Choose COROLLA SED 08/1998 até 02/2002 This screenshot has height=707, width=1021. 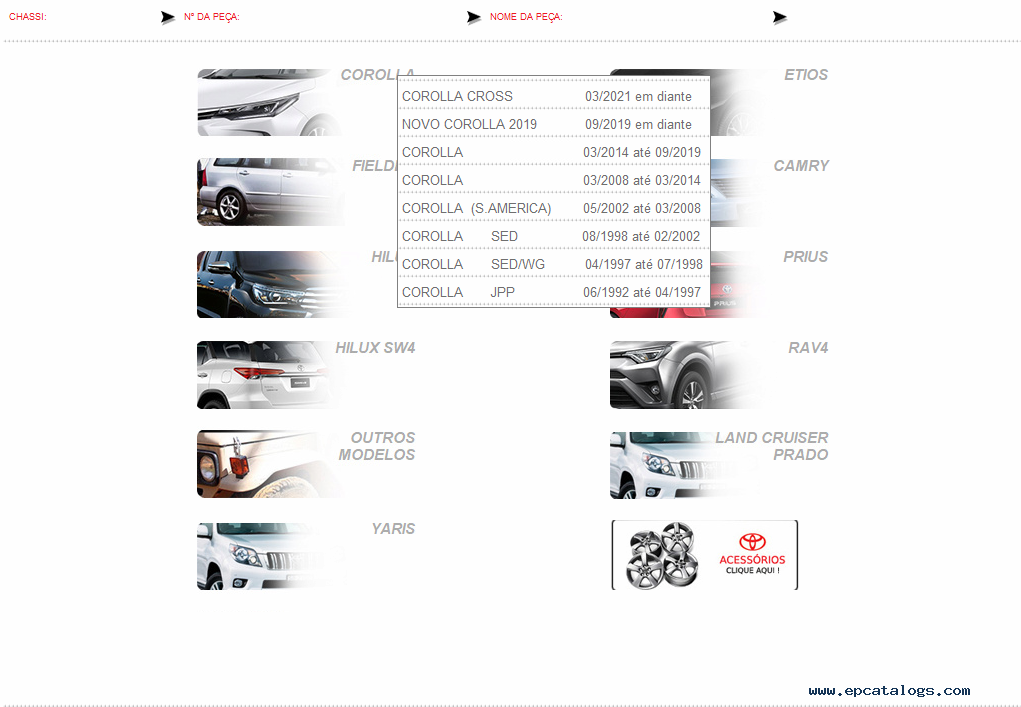[x=552, y=236]
